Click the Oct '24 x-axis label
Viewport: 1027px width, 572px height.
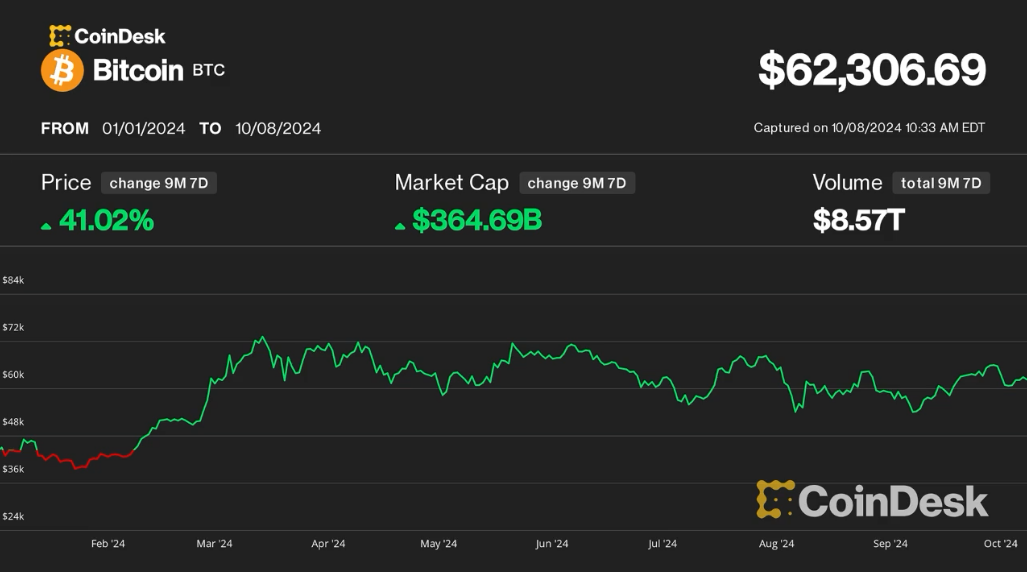tap(1000, 544)
